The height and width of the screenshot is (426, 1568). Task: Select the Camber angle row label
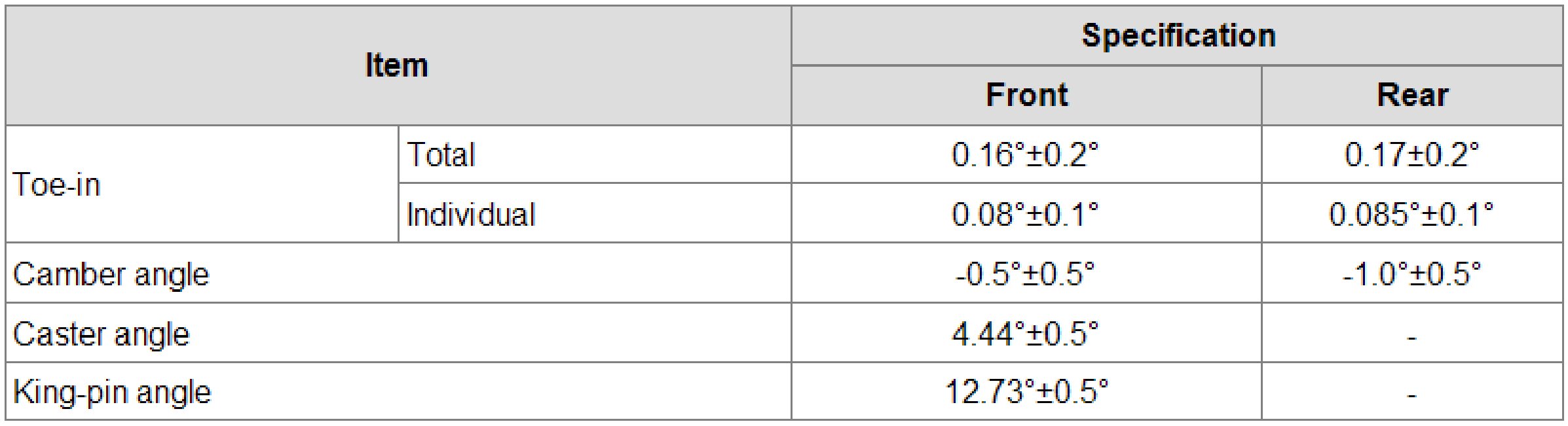pos(111,274)
